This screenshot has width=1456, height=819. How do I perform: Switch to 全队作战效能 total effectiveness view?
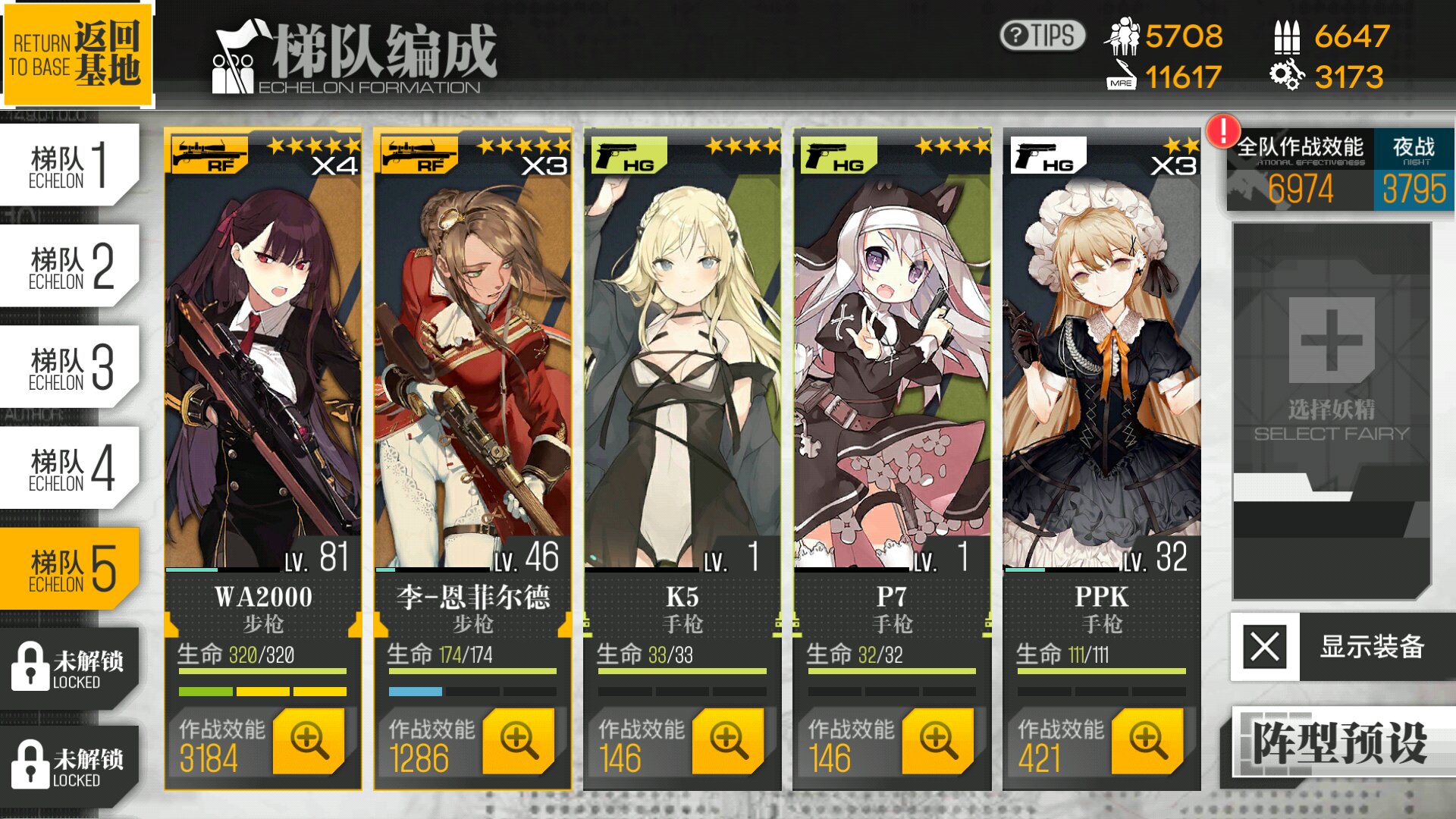tap(1300, 171)
